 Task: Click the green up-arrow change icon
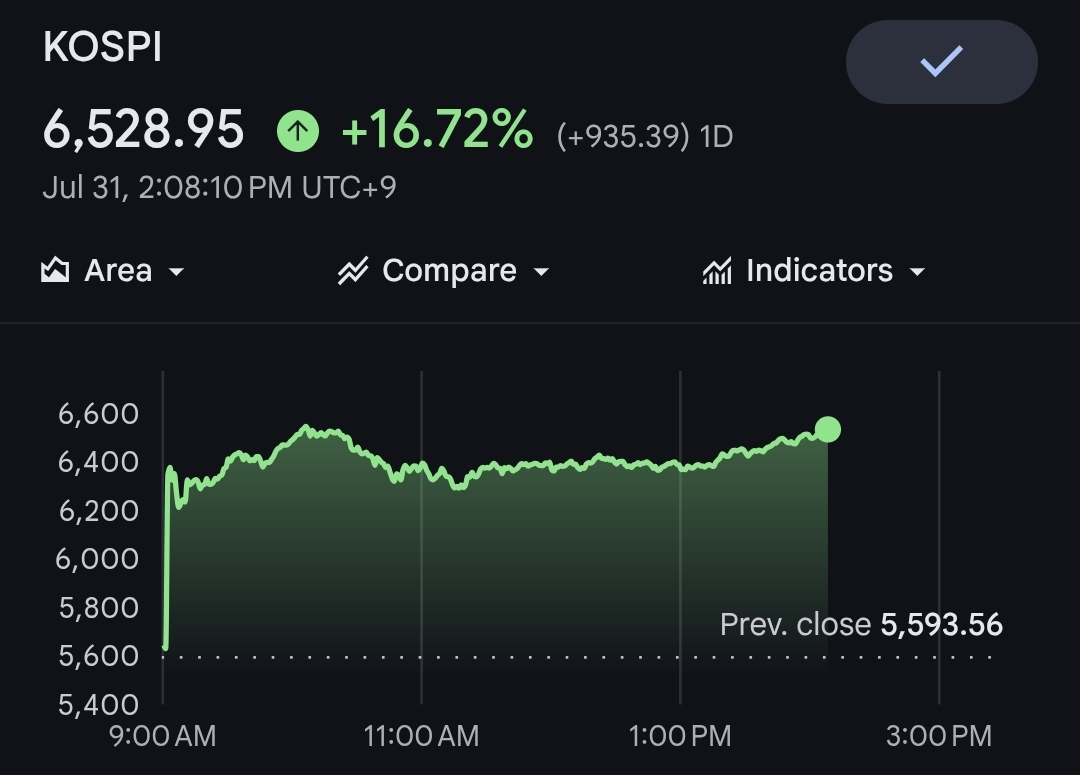pyautogui.click(x=298, y=131)
